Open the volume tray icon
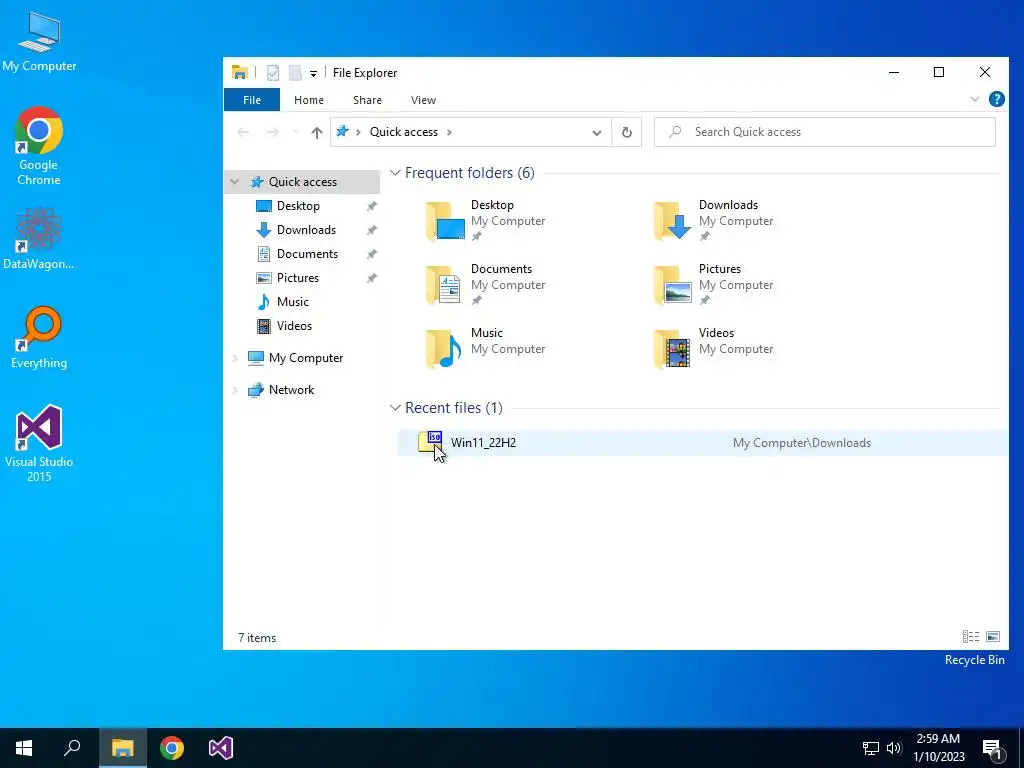 point(894,748)
